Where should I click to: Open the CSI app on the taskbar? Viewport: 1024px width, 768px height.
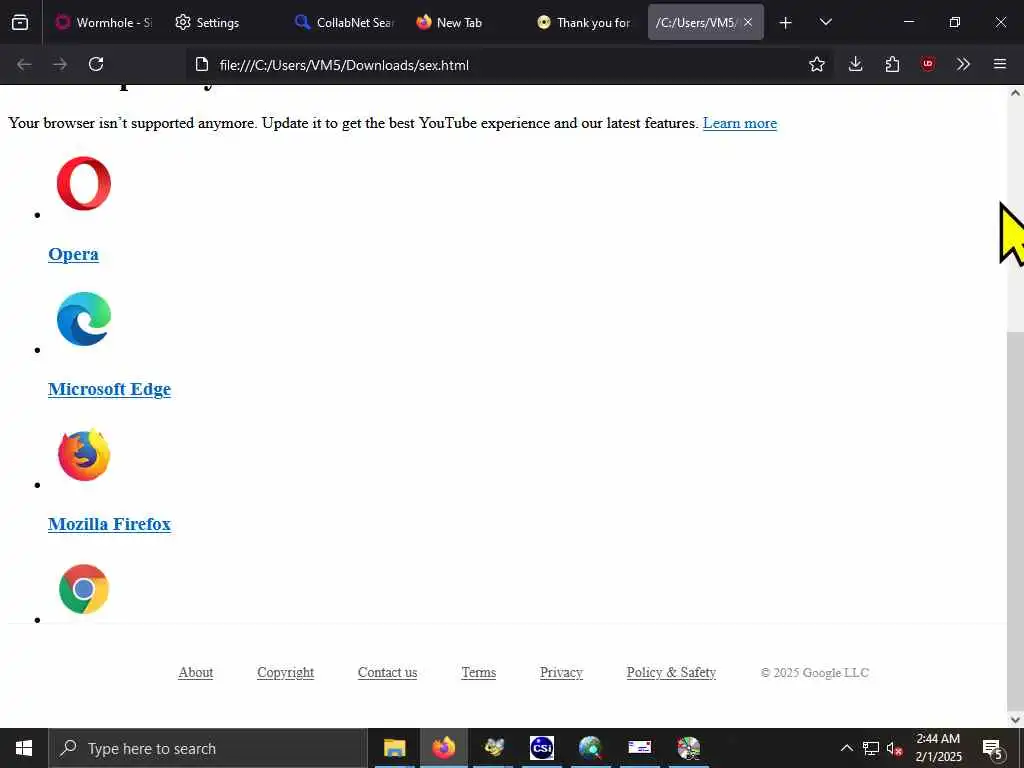click(541, 748)
